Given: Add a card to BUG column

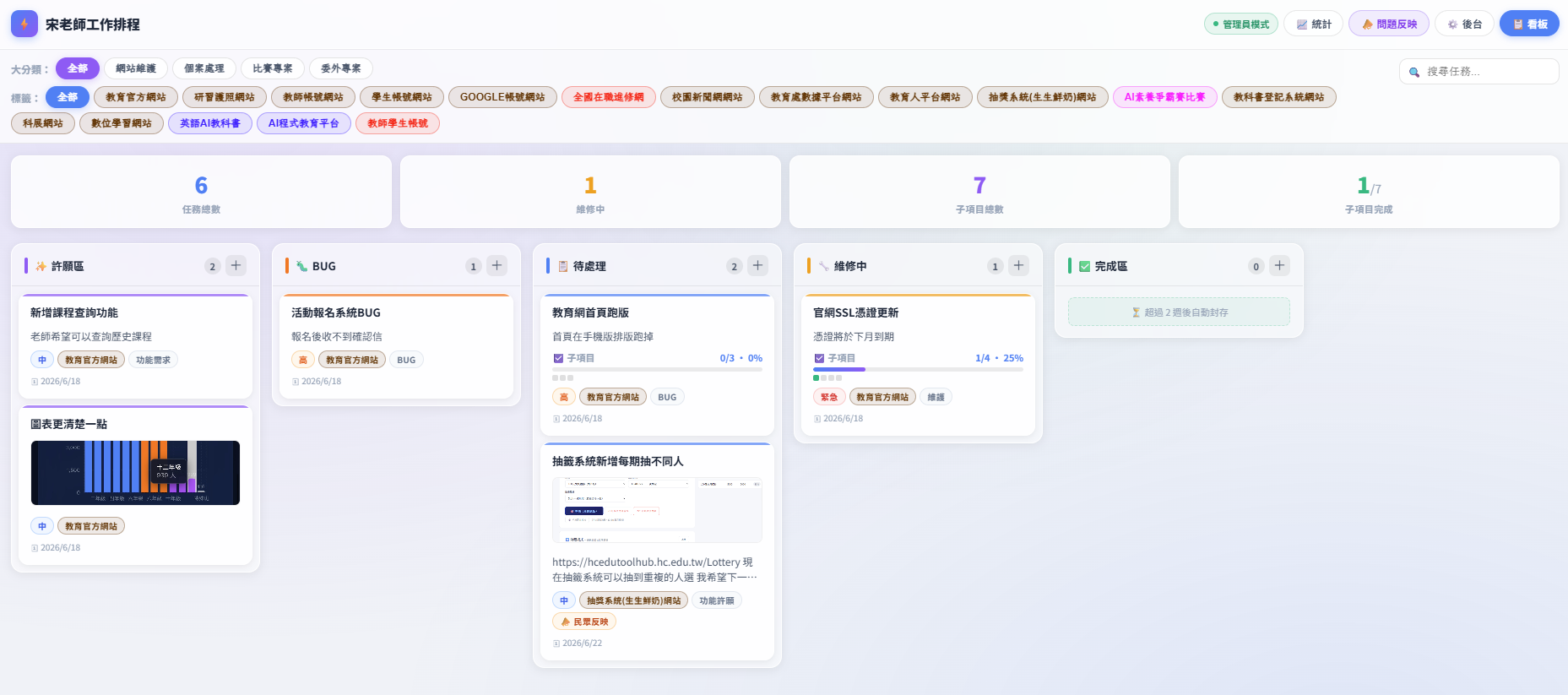Looking at the screenshot, I should [x=497, y=265].
